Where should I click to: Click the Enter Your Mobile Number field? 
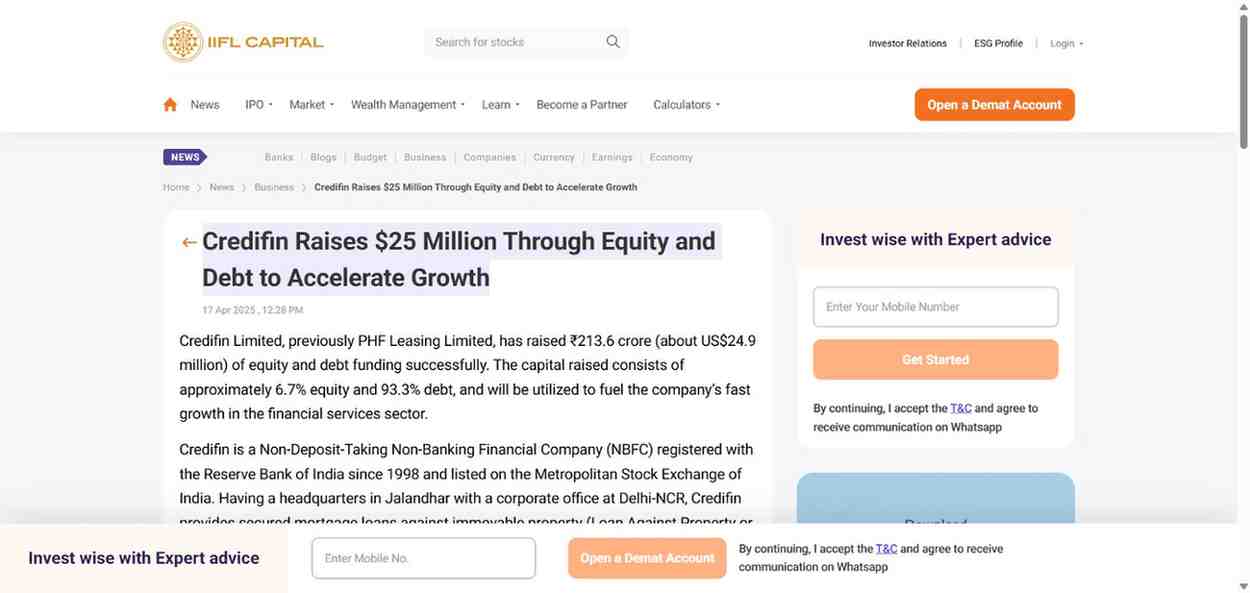pyautogui.click(x=935, y=306)
